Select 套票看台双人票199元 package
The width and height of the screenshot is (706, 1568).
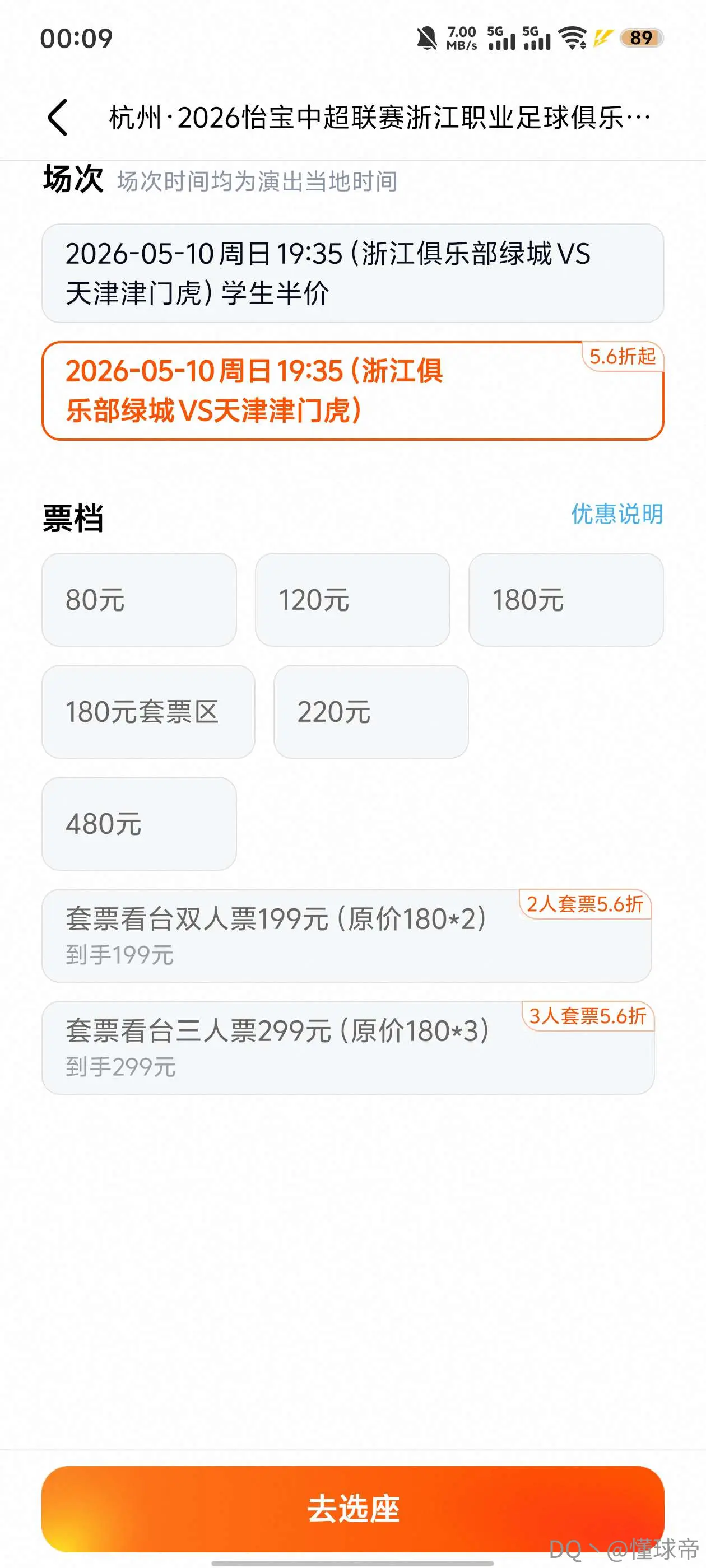coord(347,936)
